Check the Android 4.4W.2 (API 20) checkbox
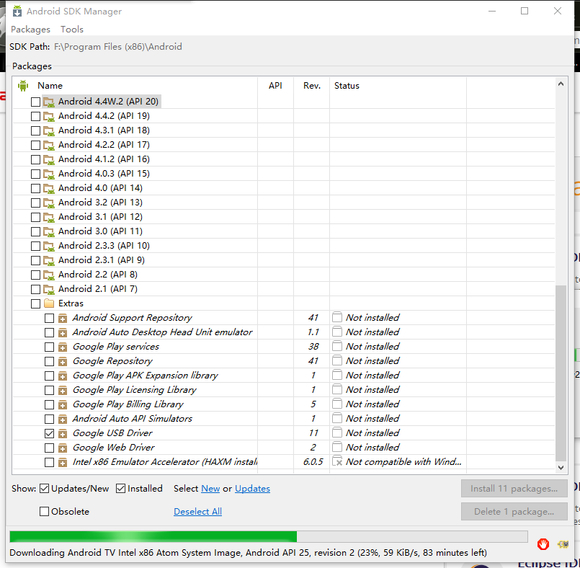Screen dimensions: 580x568 [x=36, y=102]
